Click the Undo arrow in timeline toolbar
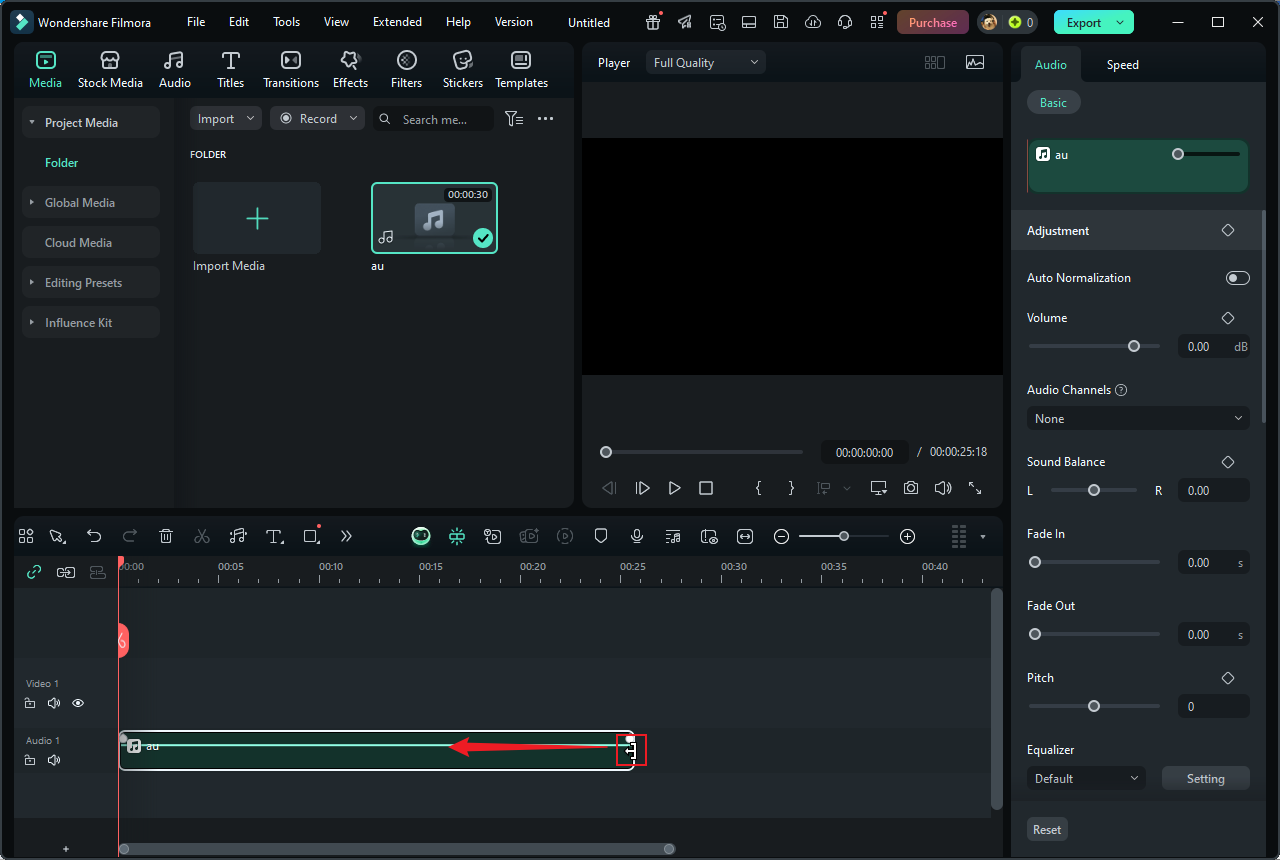The width and height of the screenshot is (1280, 860). (94, 536)
